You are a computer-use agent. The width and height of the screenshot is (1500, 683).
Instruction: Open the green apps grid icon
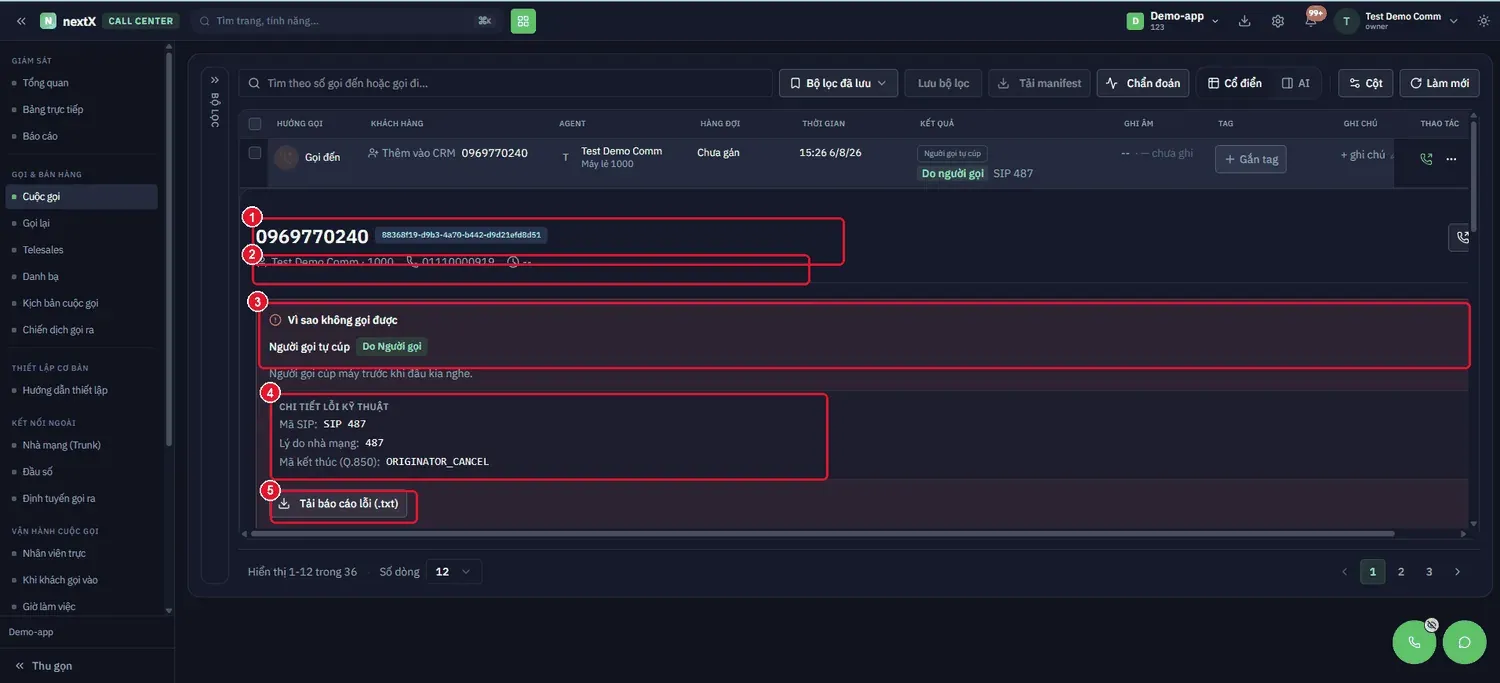pos(523,21)
